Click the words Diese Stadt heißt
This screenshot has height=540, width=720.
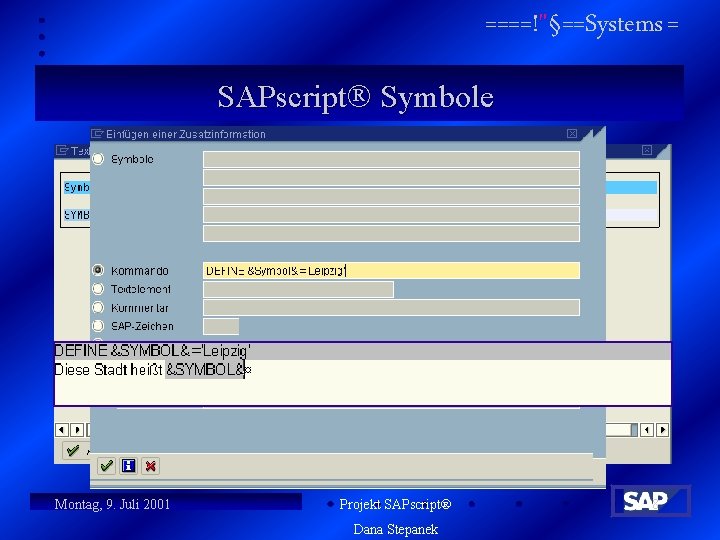108,370
